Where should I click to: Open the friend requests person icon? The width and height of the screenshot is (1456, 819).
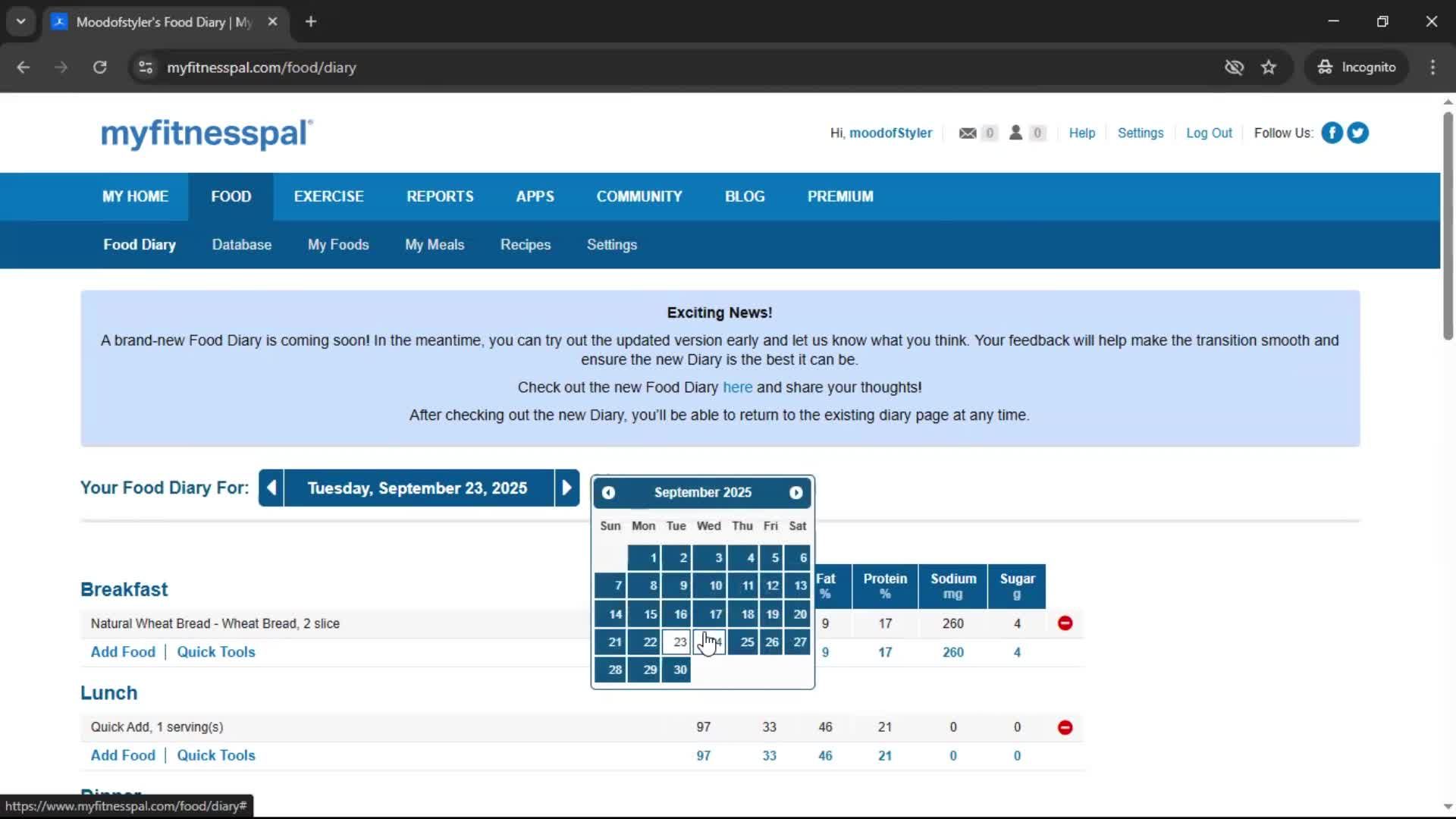1015,133
